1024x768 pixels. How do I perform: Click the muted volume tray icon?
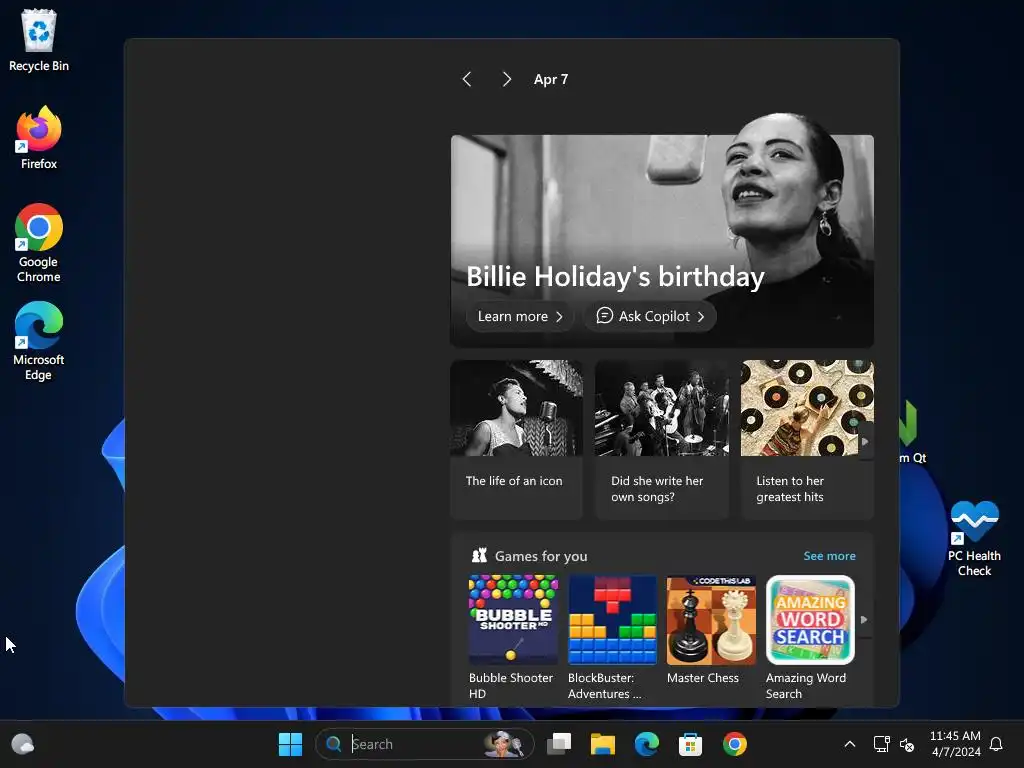907,744
